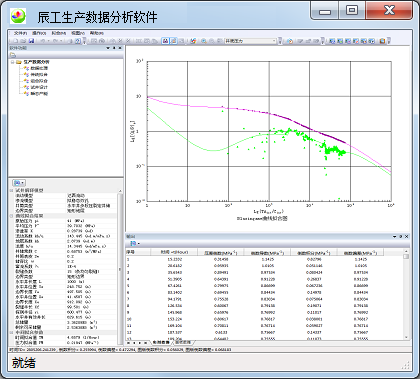The height and width of the screenshot is (380, 420).
Task: Open the 文件 menu
Action: (20, 33)
